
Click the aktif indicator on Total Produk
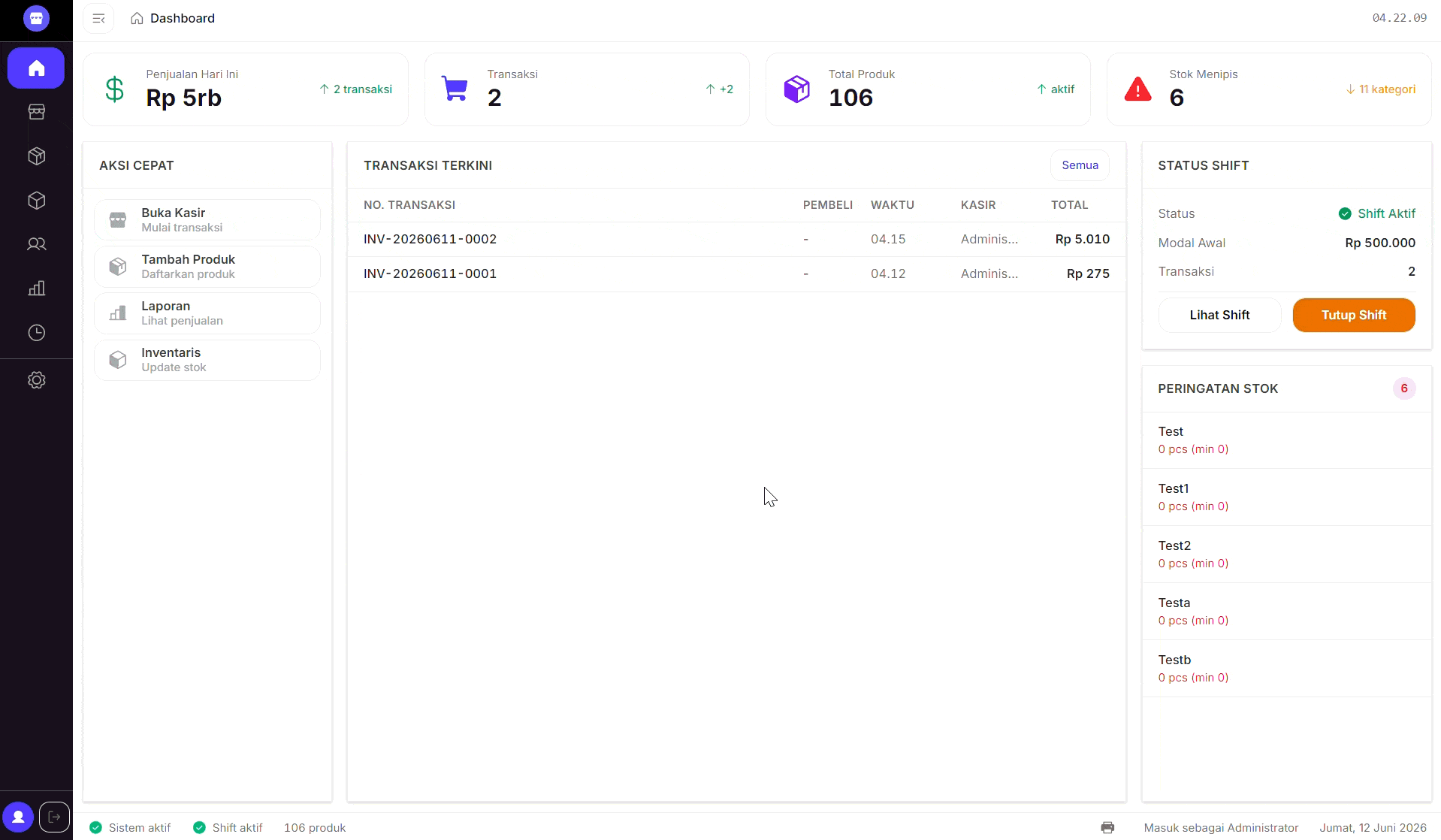1056,89
